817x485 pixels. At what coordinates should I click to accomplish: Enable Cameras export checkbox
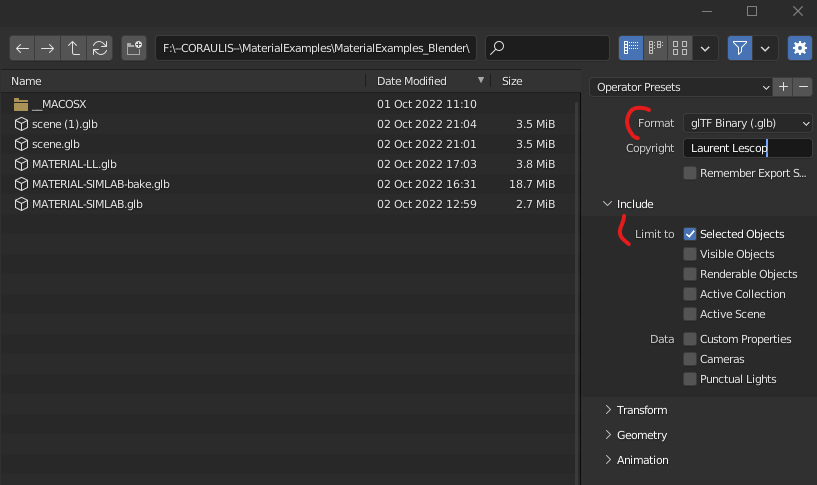click(690, 359)
